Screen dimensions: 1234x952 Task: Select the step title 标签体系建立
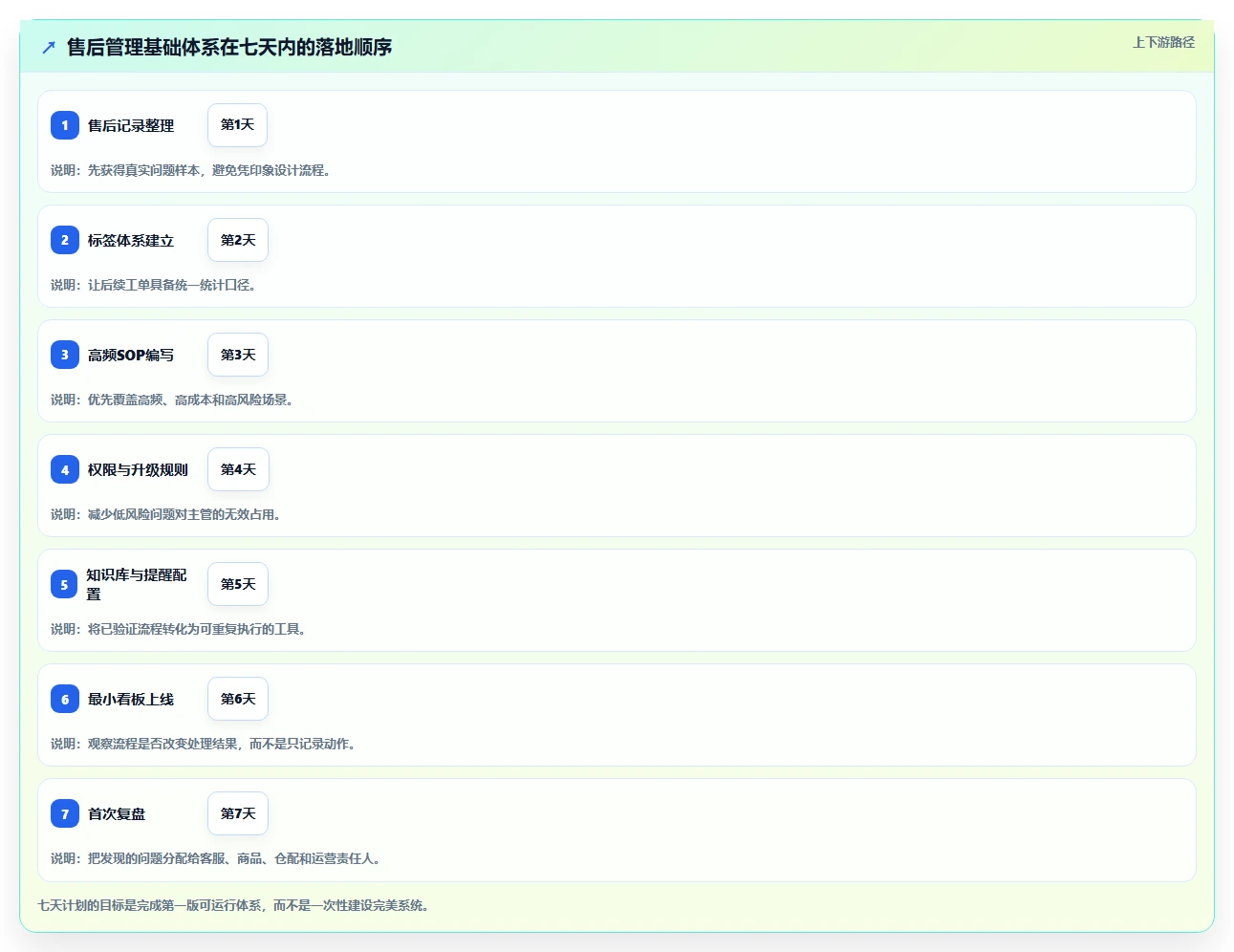[x=131, y=240]
